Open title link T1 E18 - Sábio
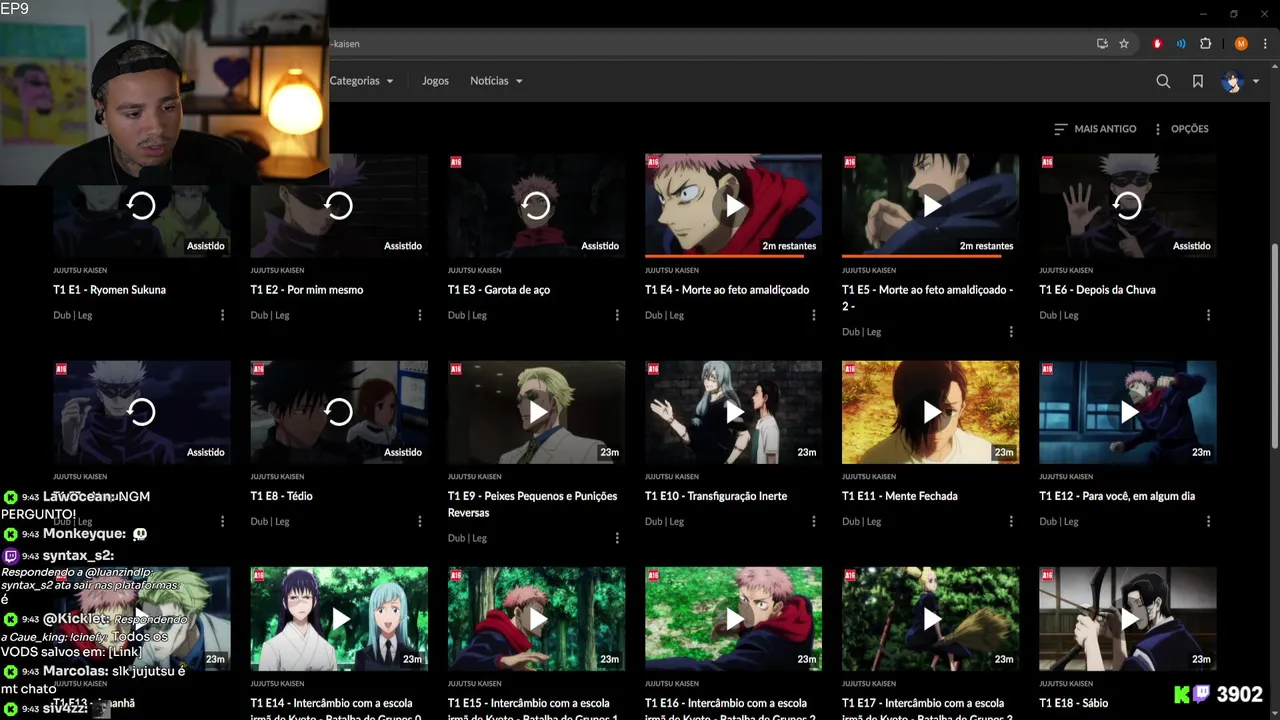 [1074, 703]
